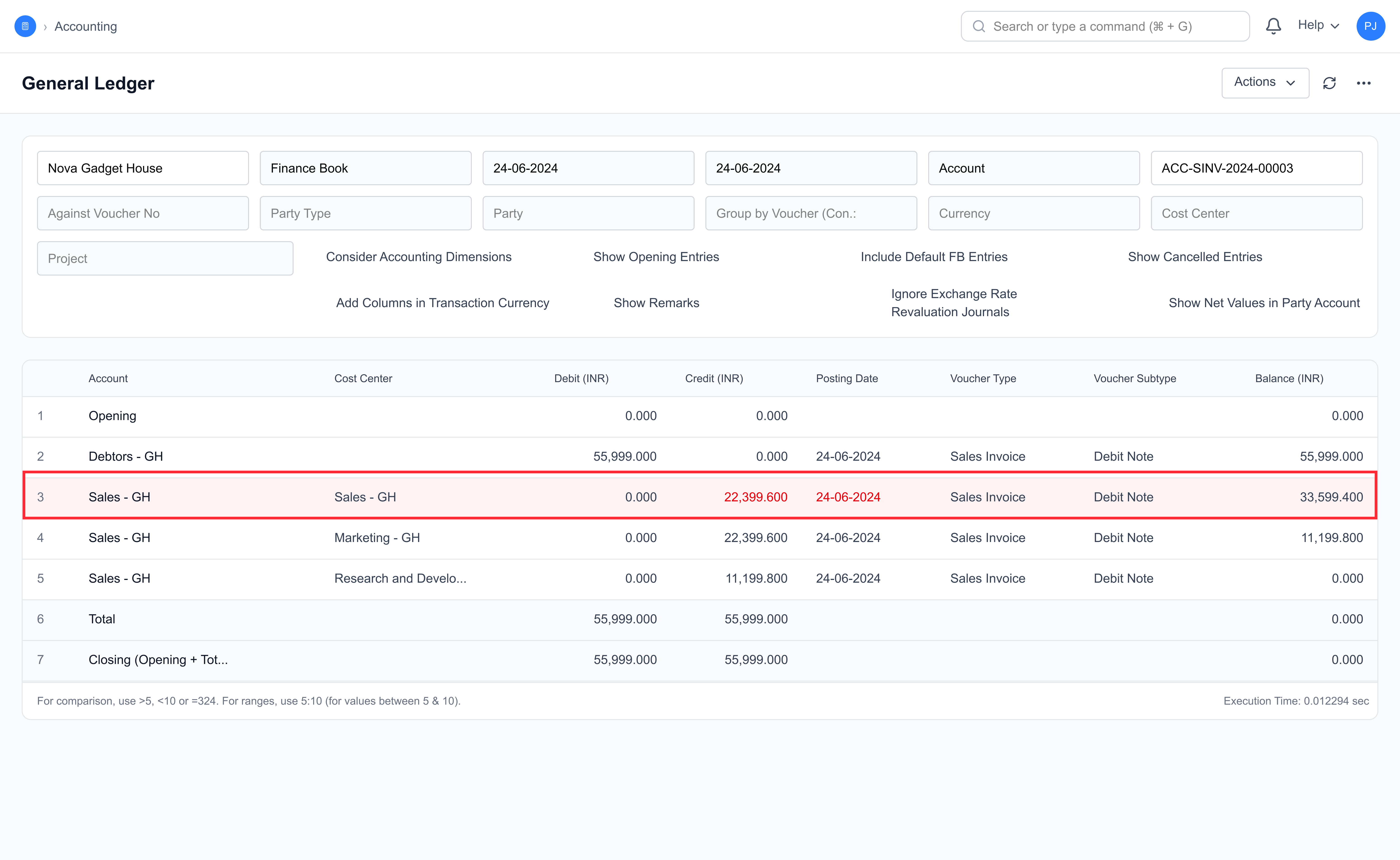Toggle the Show Remarks checkbox
Screen dimensions: 1400x860
click(x=656, y=303)
